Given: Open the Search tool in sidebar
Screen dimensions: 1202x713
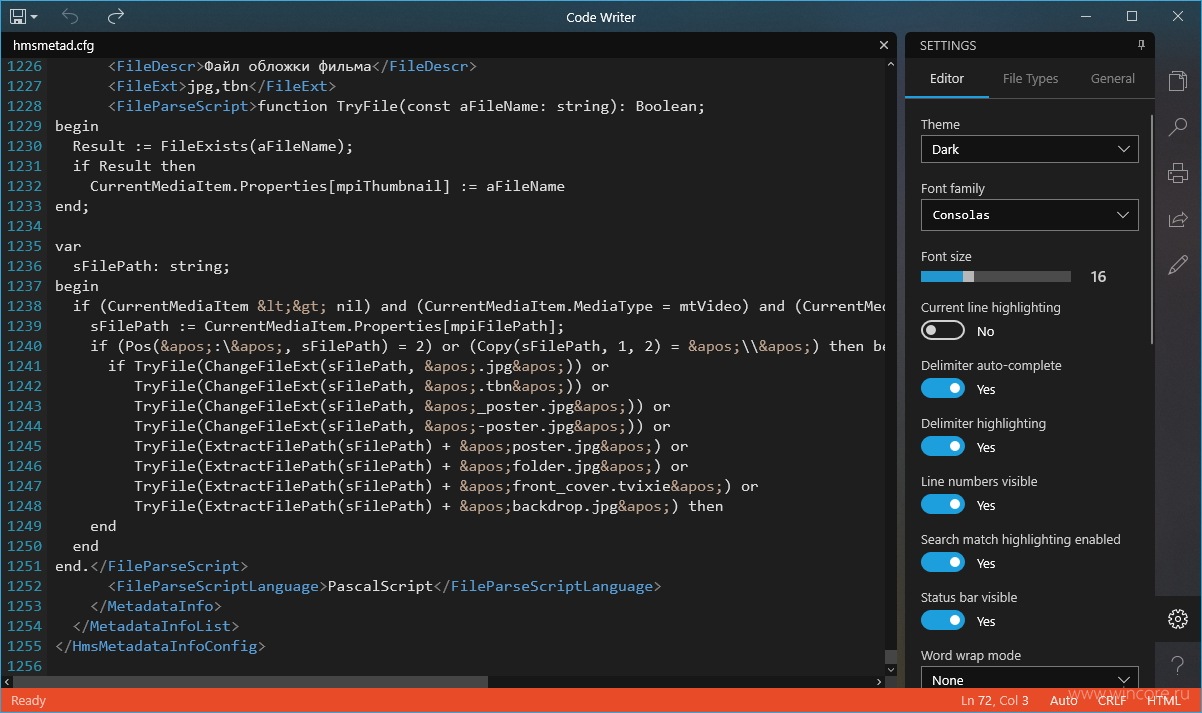Looking at the screenshot, I should click(1178, 127).
